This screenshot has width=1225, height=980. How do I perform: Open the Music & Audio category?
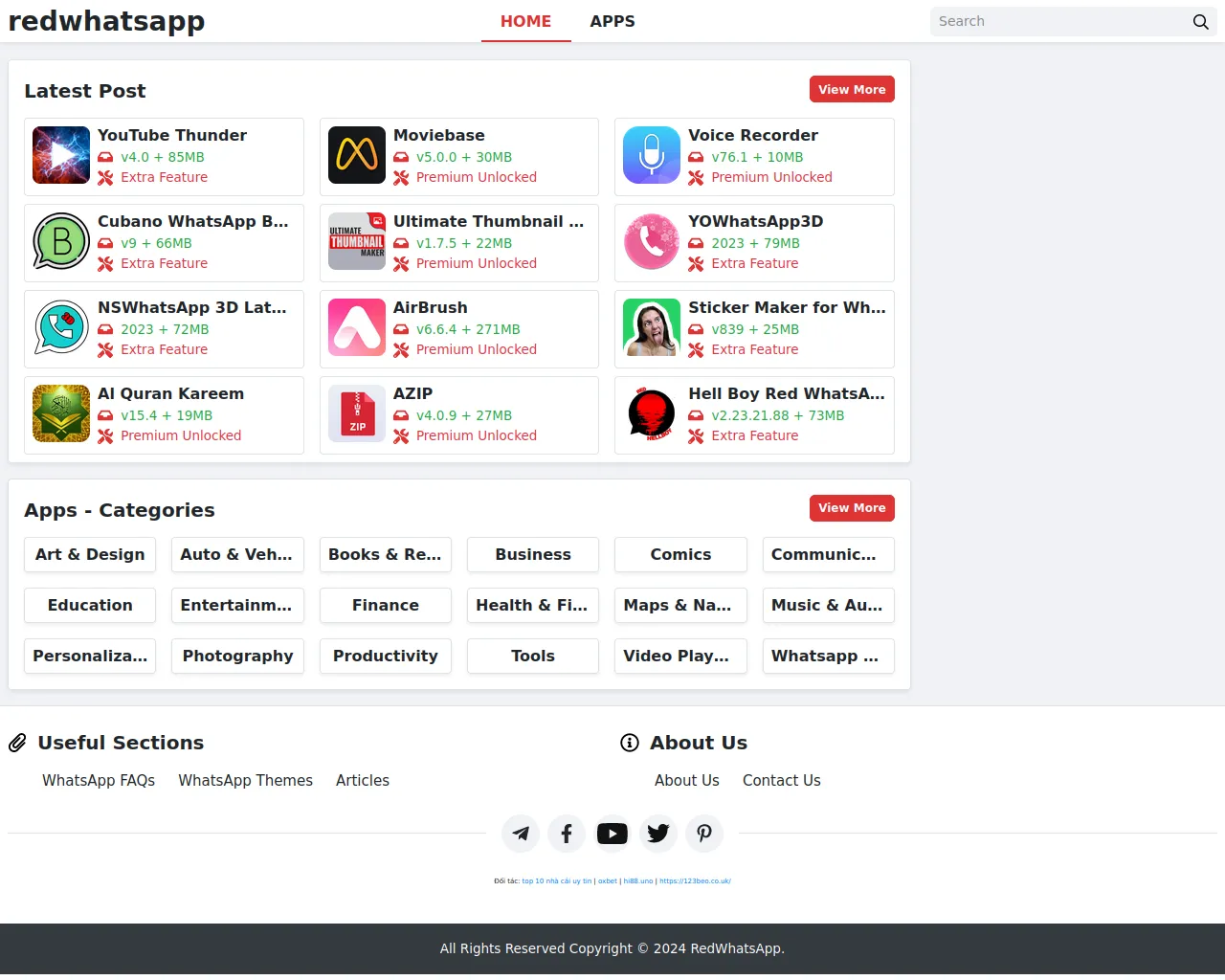click(x=829, y=606)
